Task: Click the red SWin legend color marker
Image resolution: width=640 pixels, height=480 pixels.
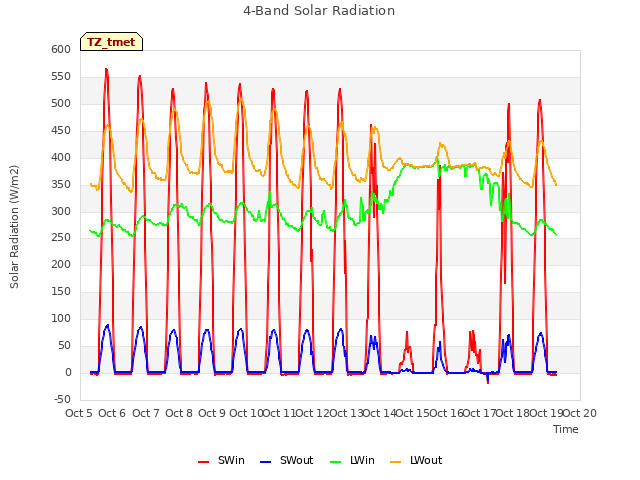Action: 203,462
